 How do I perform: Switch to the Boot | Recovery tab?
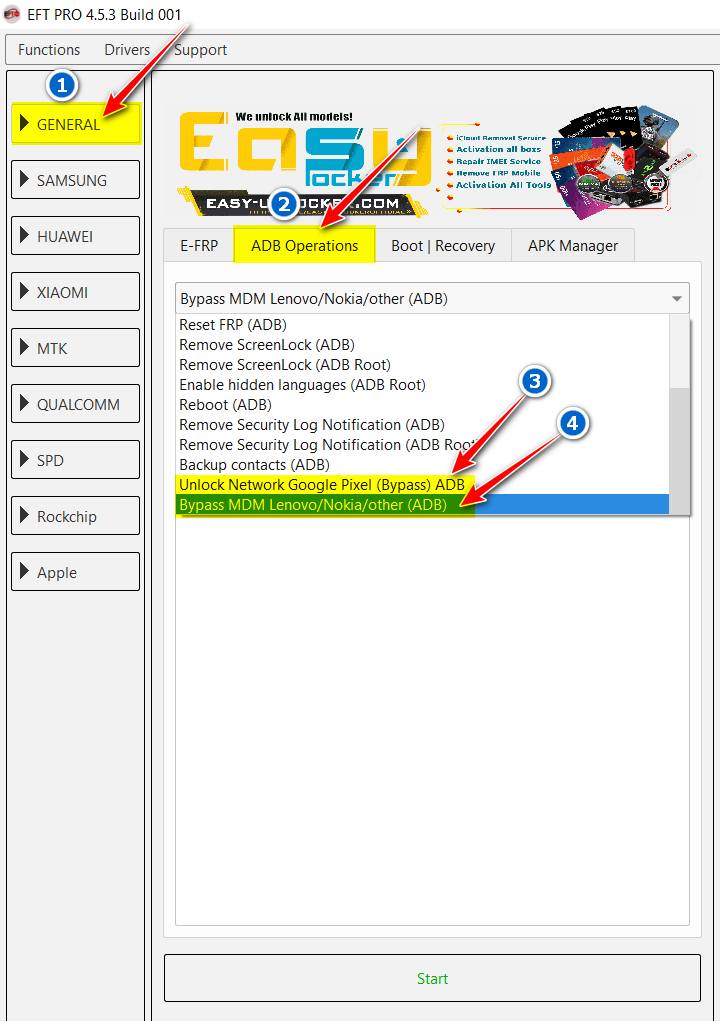(443, 245)
